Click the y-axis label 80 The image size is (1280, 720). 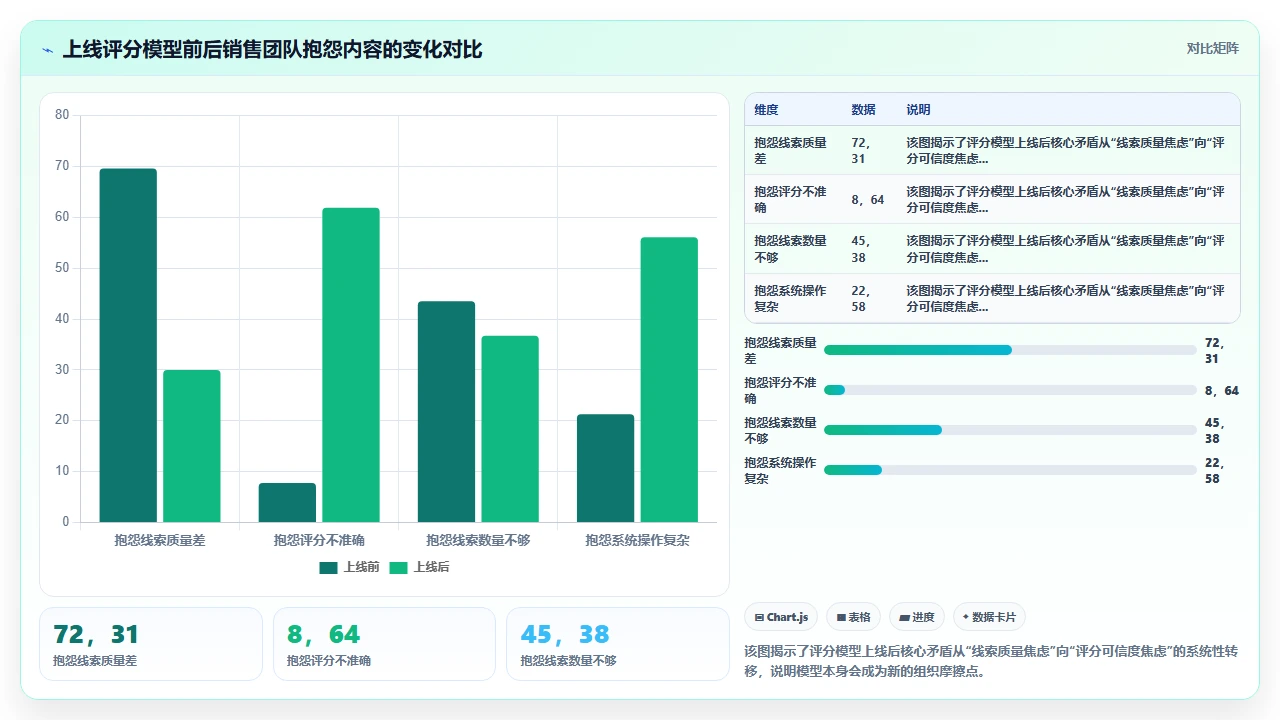click(x=62, y=115)
